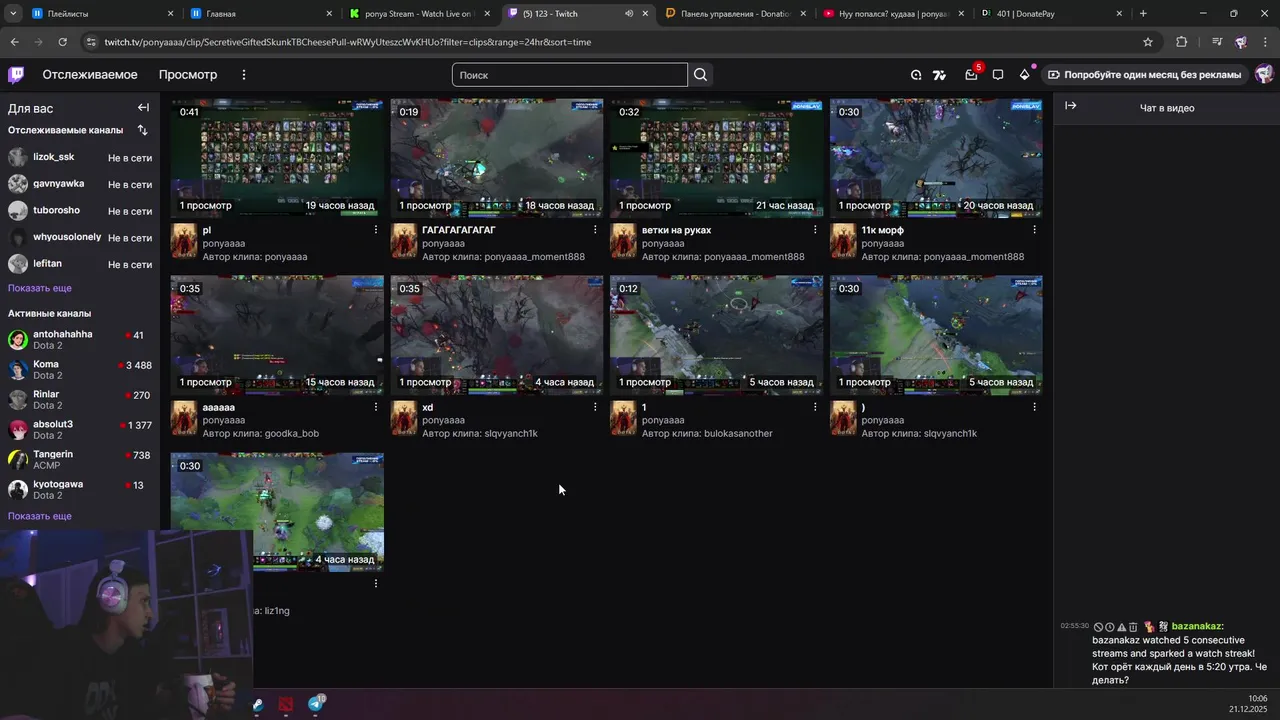Open Dota 2 red taskbar icon

coord(286,704)
